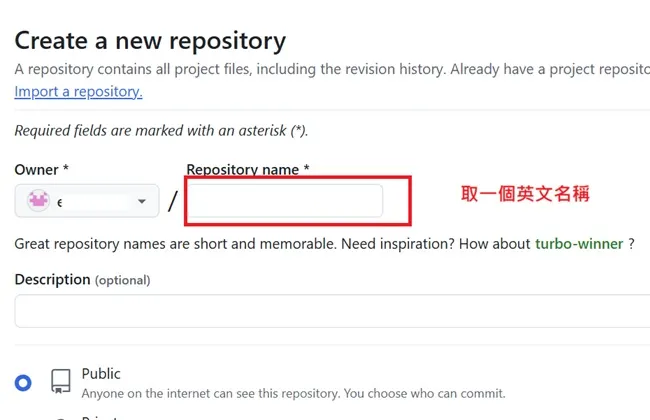Follow the "Import a repository" link
650x420 pixels.
78,92
